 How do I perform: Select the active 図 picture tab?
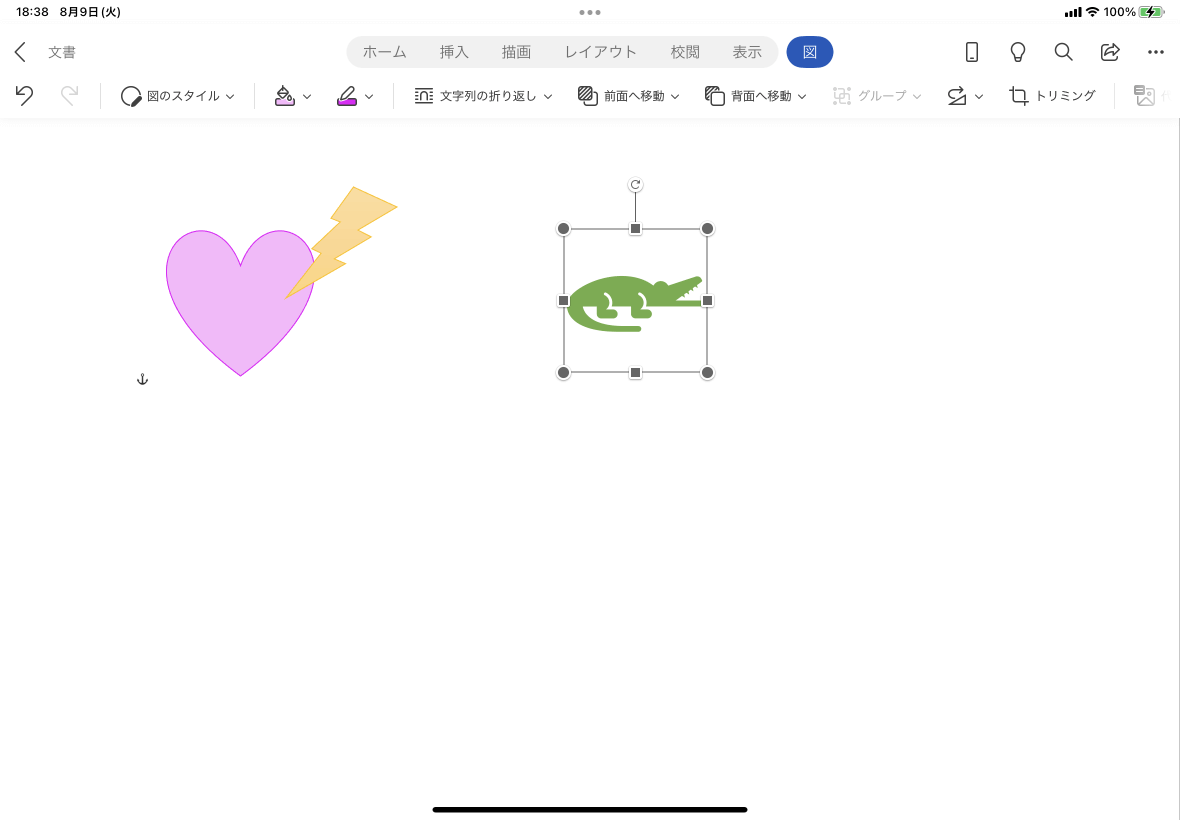(810, 52)
